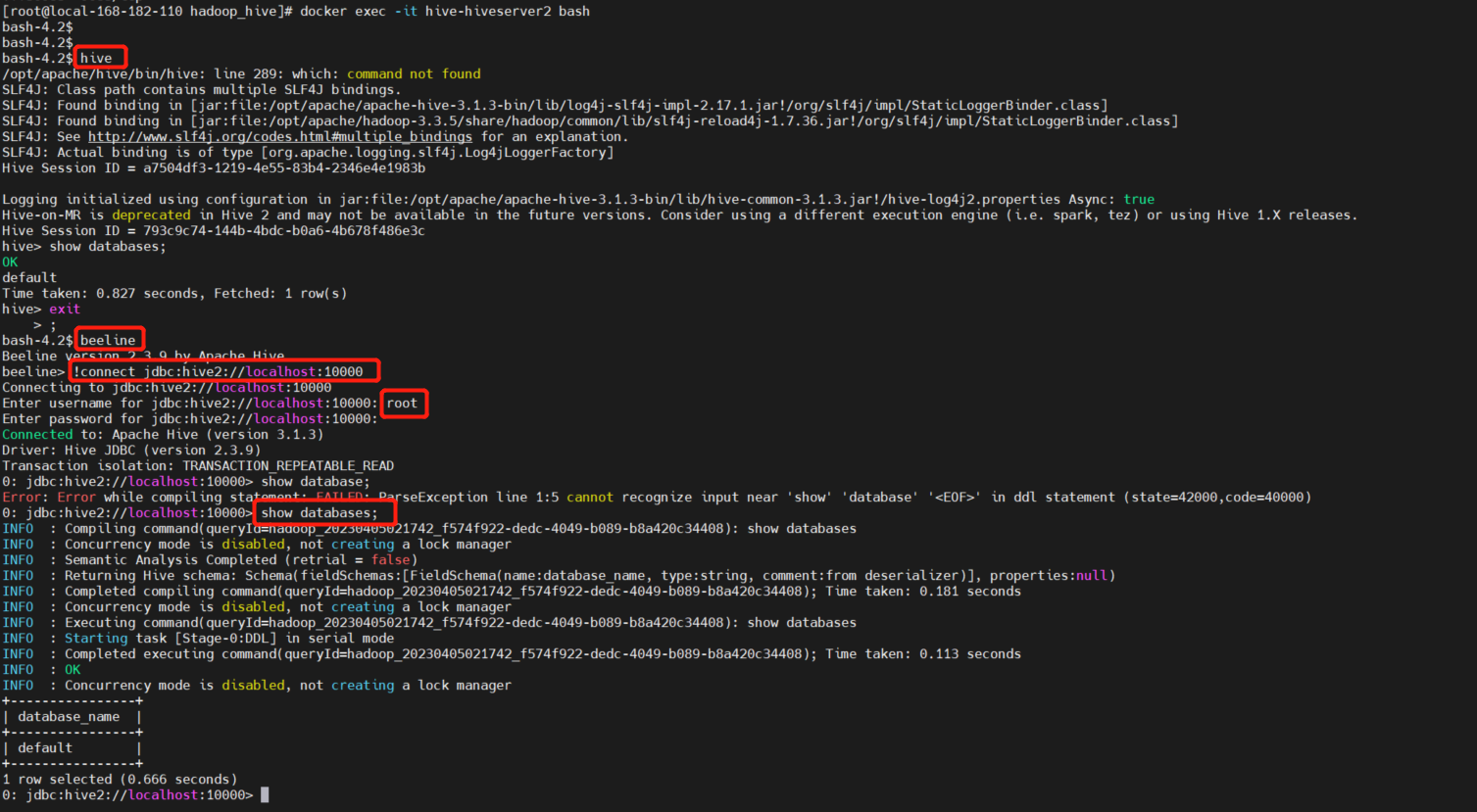Click 'TRANSACTION_REPEATABLE_READ' isolation value
Image resolution: width=1477 pixels, height=812 pixels.
(x=288, y=466)
